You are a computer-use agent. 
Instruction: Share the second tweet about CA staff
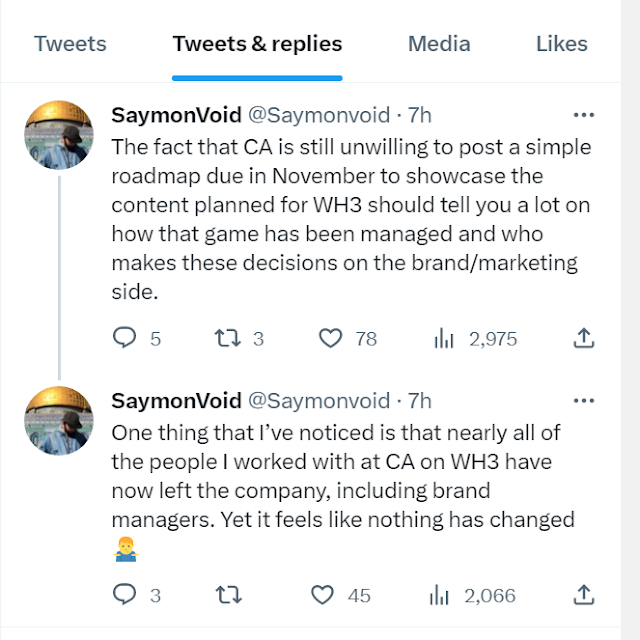tap(583, 596)
